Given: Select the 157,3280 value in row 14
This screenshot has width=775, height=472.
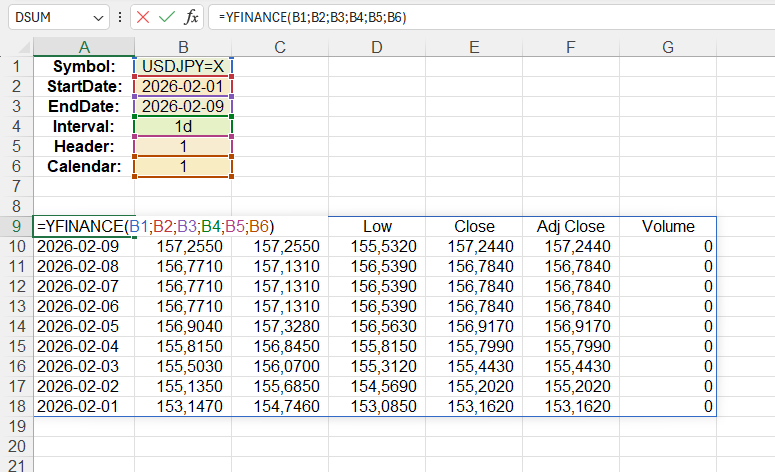Looking at the screenshot, I should [x=280, y=326].
